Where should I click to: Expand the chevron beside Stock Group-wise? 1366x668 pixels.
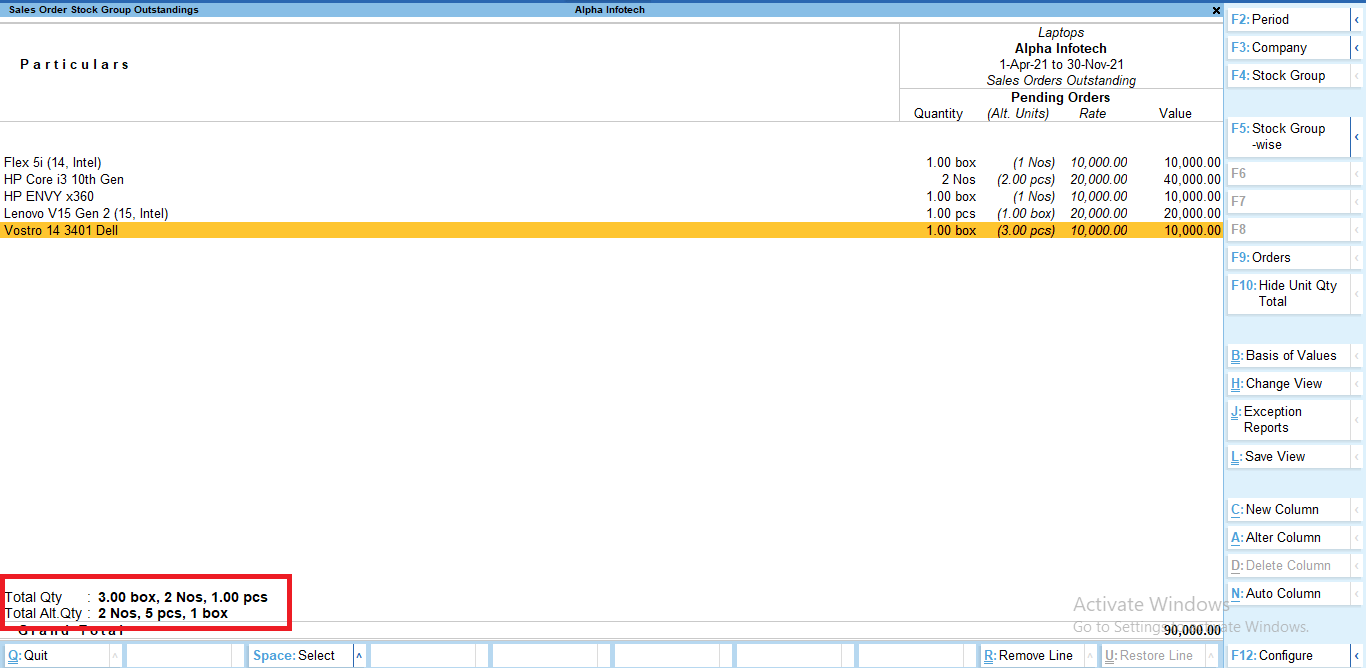click(x=1358, y=136)
